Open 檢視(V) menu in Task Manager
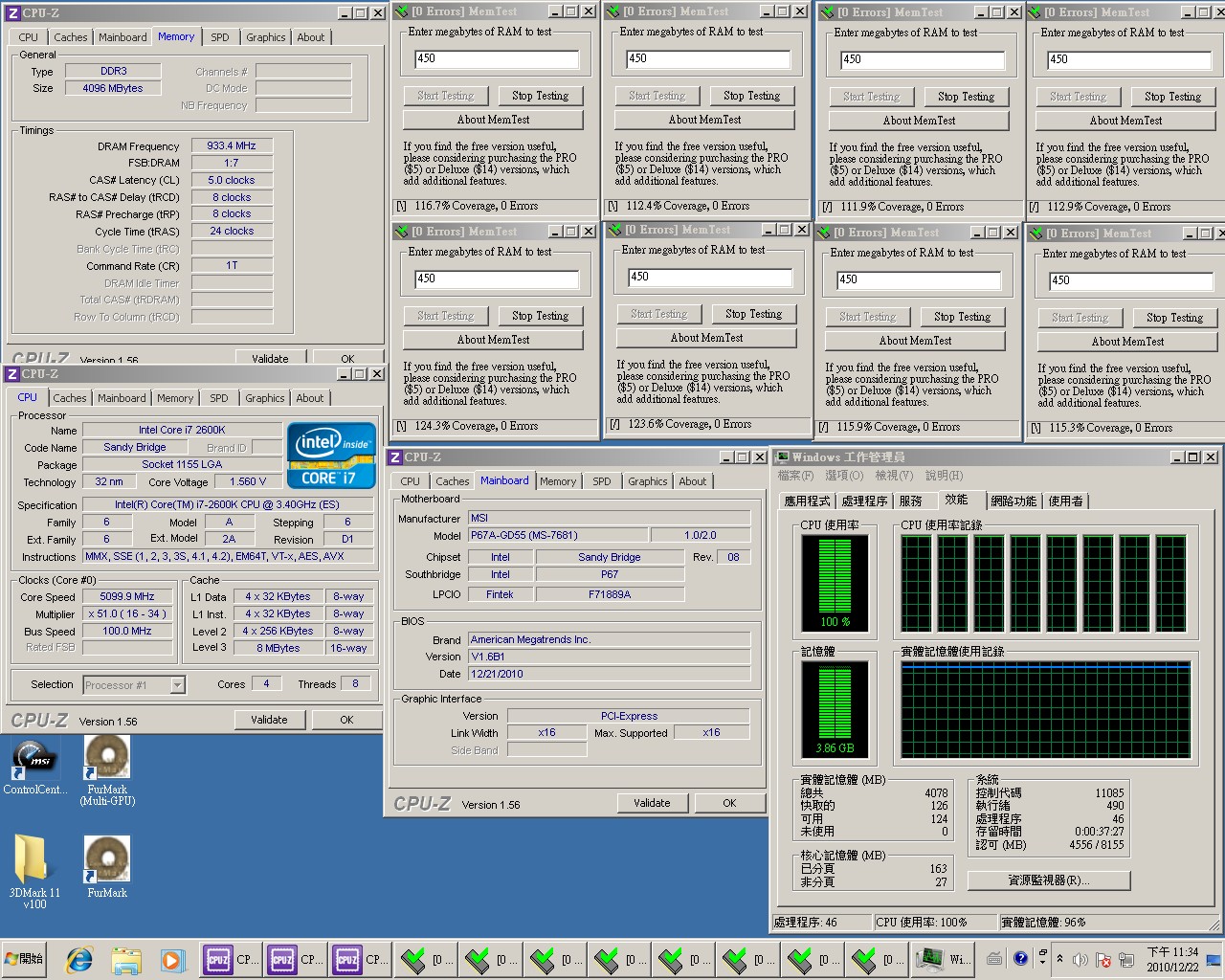This screenshot has width=1225, height=980. tap(894, 476)
